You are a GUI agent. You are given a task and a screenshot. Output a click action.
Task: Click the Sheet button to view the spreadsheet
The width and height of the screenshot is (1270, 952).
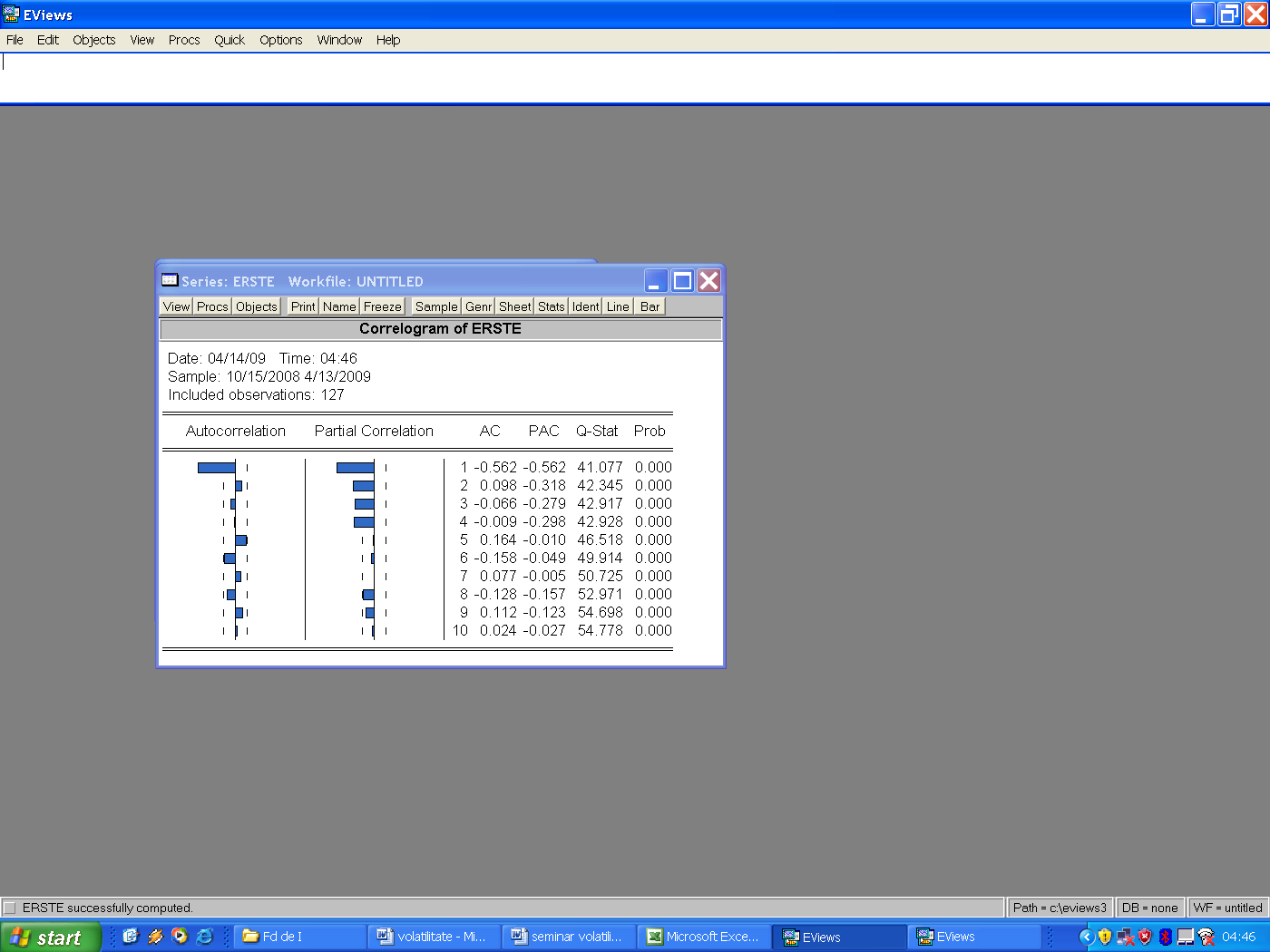point(514,306)
